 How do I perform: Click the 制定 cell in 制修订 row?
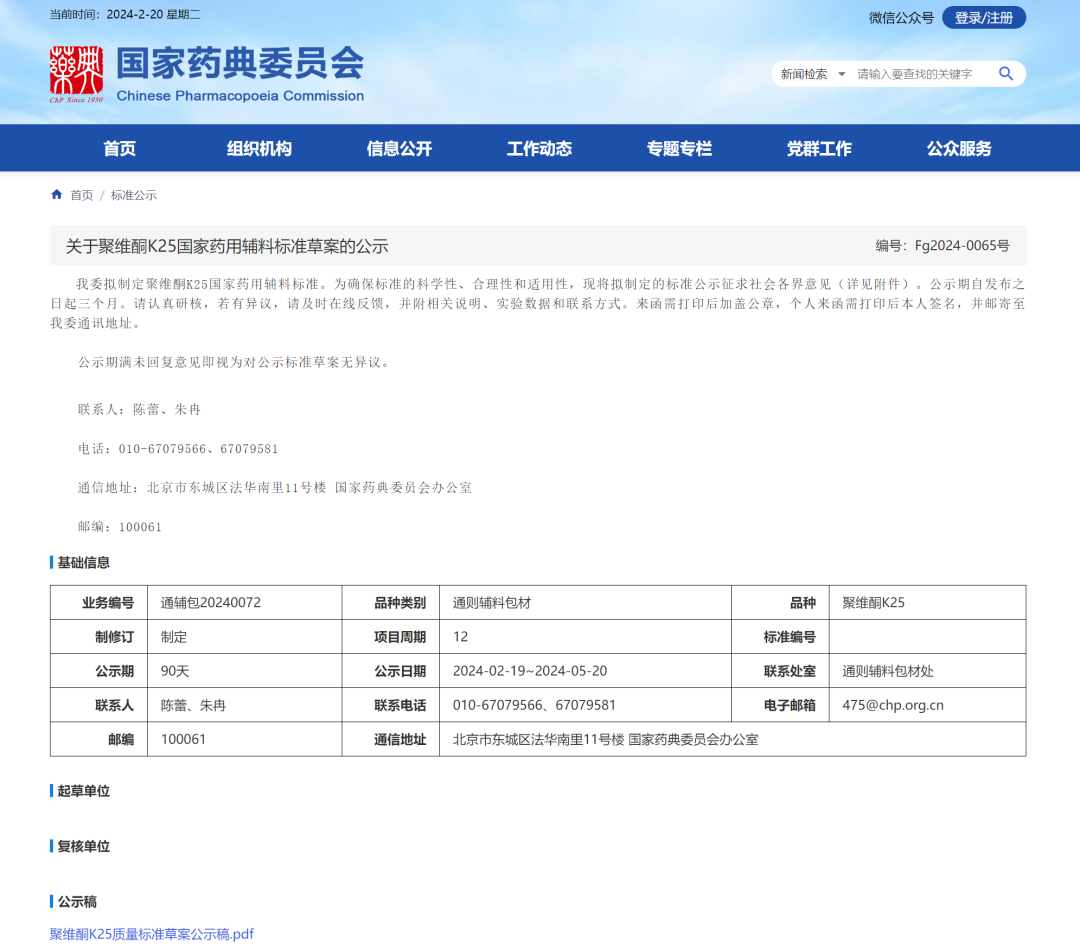[245, 636]
